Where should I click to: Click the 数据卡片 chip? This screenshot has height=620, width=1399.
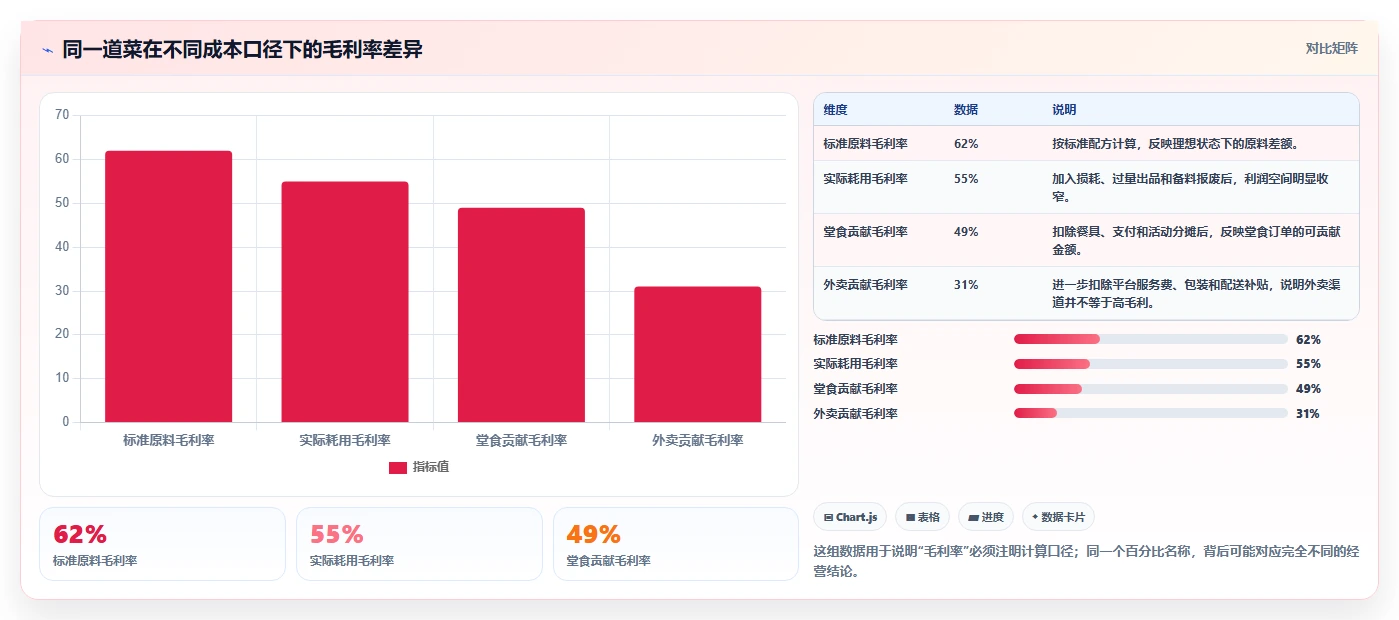pyautogui.click(x=1058, y=517)
